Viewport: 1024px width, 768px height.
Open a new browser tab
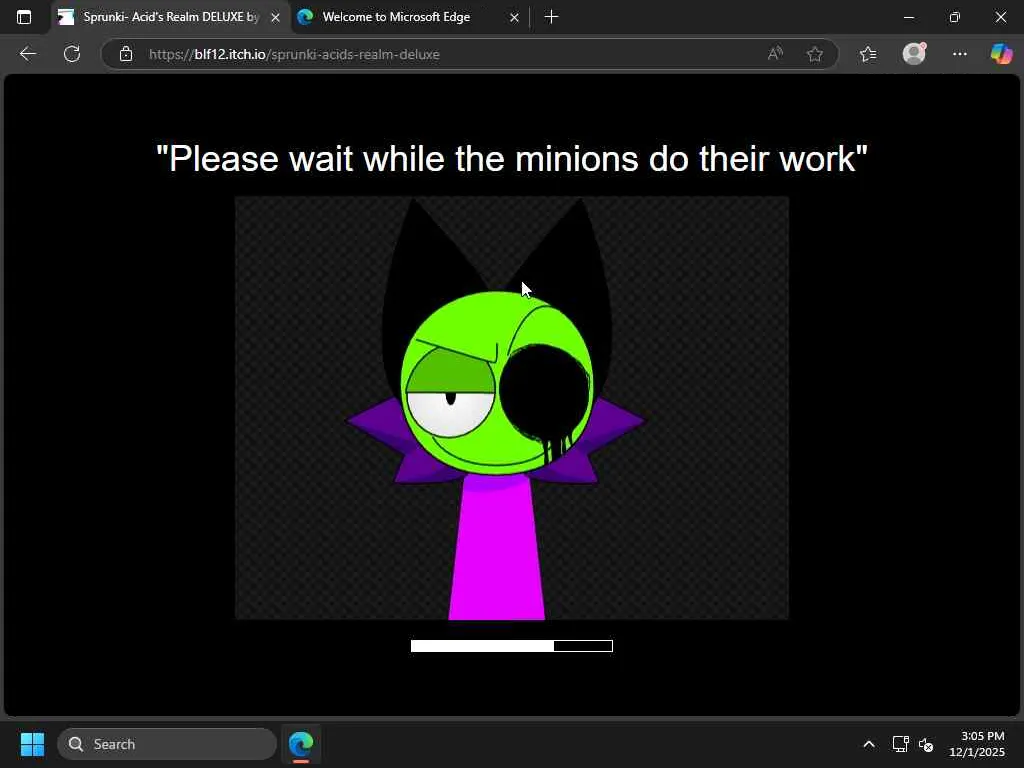click(x=551, y=17)
